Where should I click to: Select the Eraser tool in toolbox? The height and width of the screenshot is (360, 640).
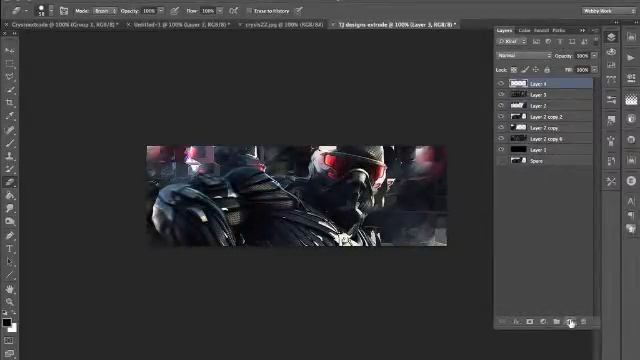click(9, 182)
